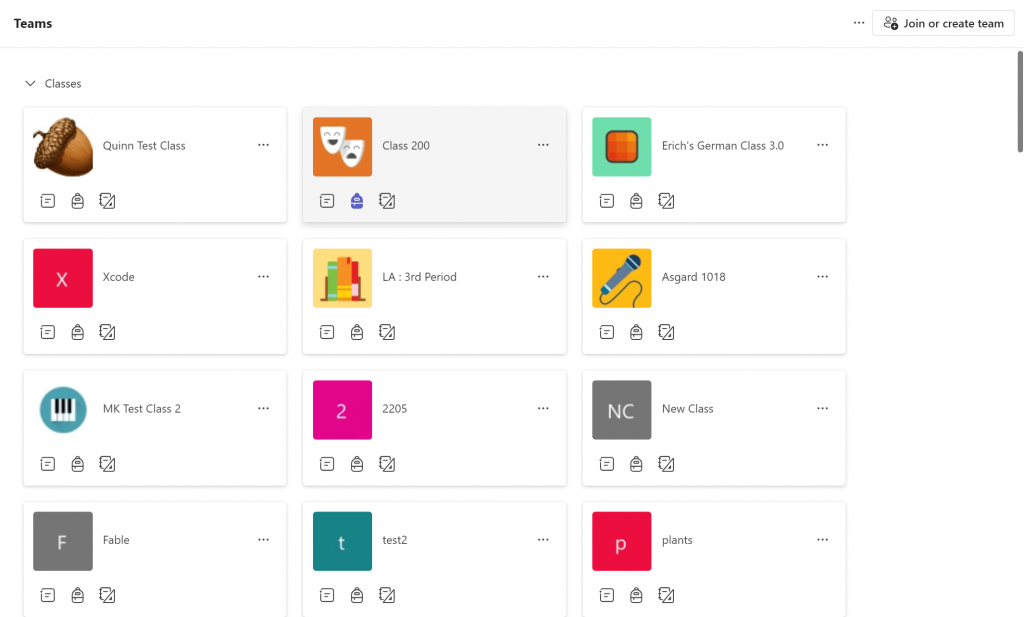
Task: Open the Xcode red X avatar
Action: click(63, 278)
